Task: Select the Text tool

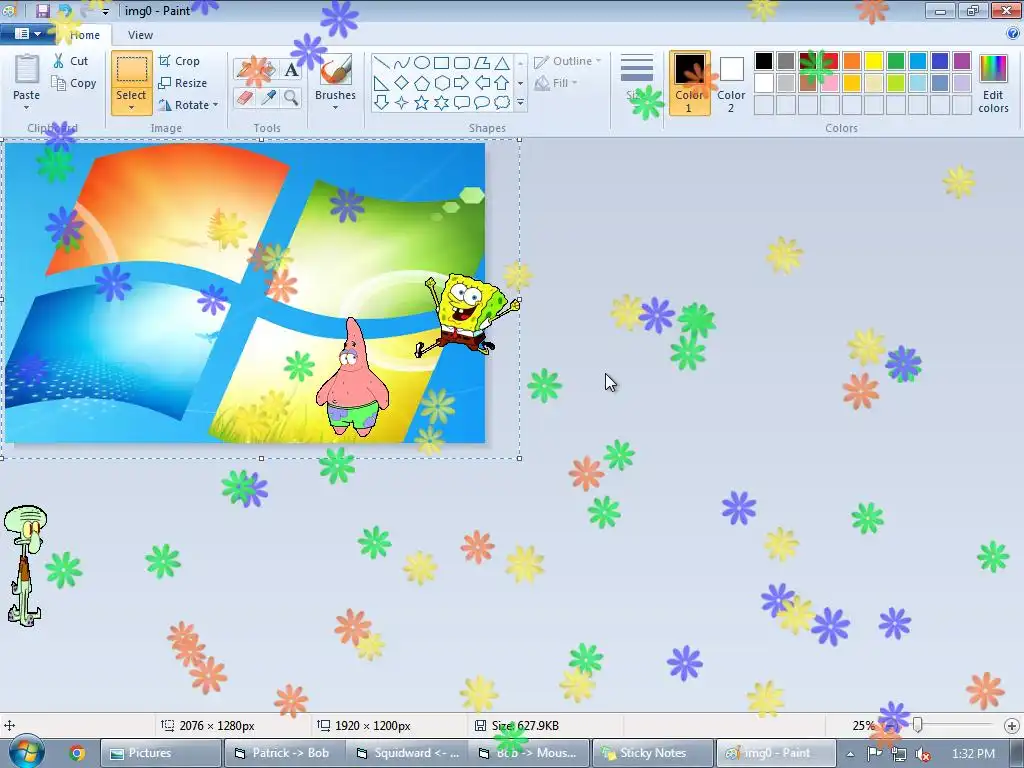Action: (x=291, y=69)
